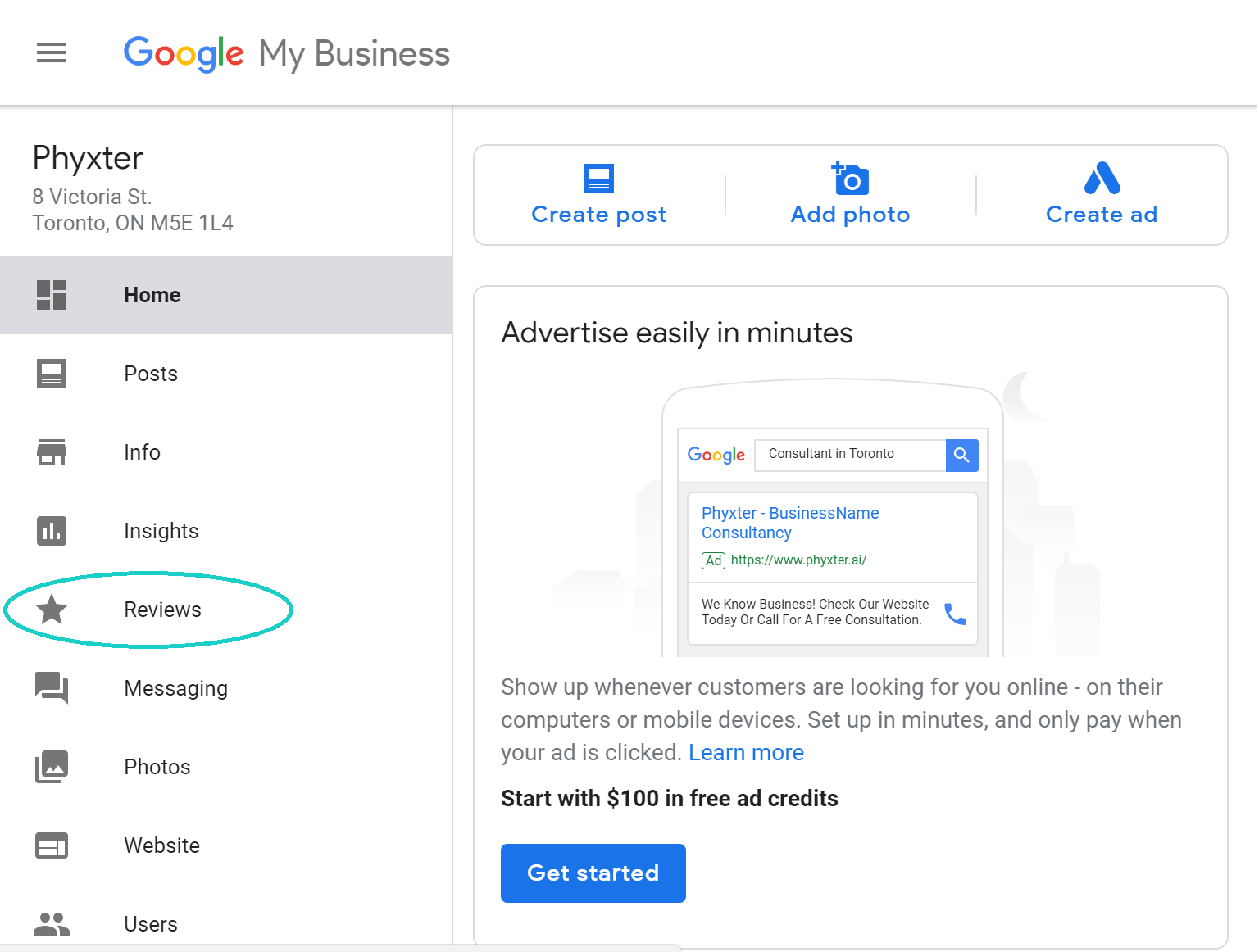Click the https://www.phyxter.ai/ ad URL
Screen dimensions: 1259x952
tap(798, 560)
